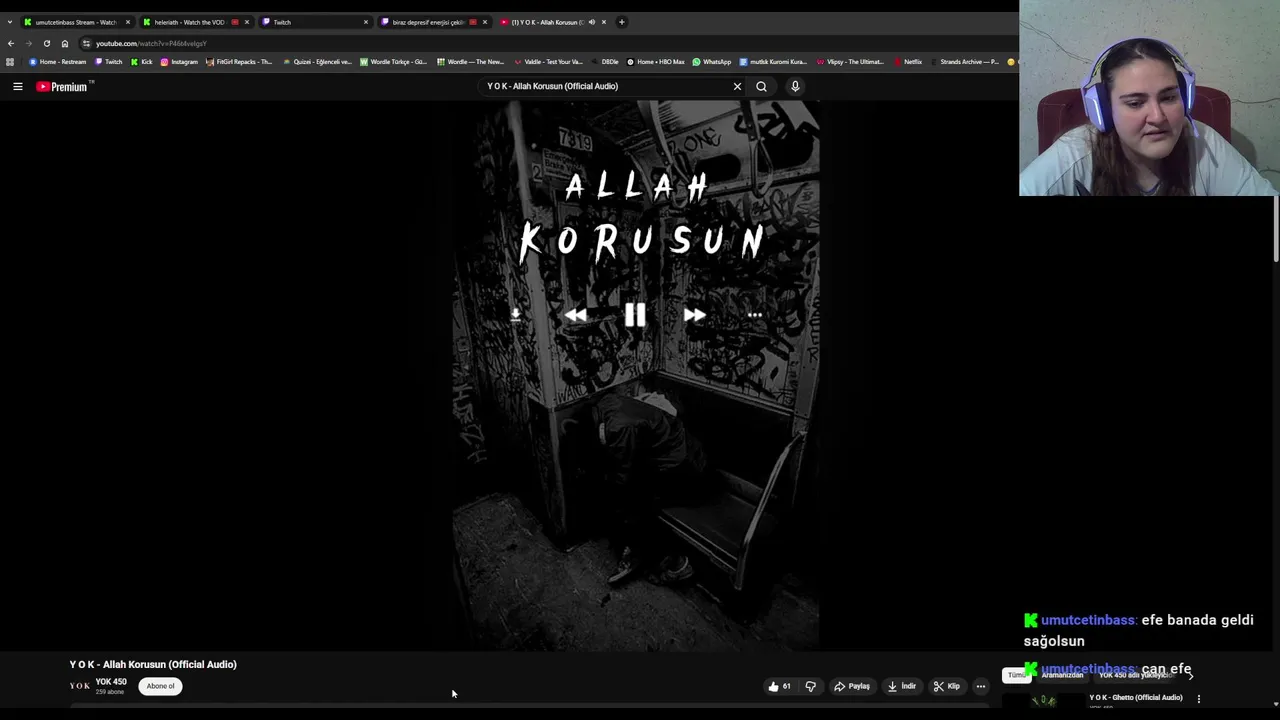The width and height of the screenshot is (1280, 720).
Task: Switch to umutcetinbass Stream browser tab
Action: click(x=76, y=22)
